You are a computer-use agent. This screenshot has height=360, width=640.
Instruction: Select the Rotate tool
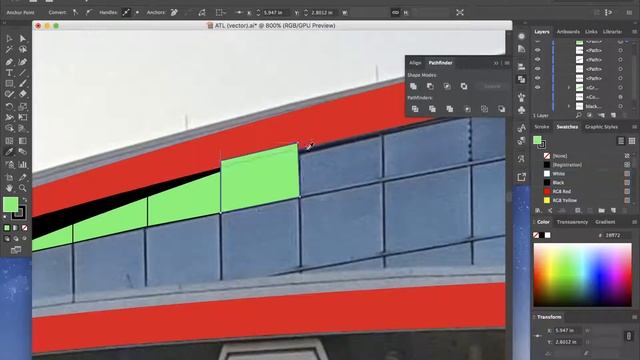(x=9, y=107)
